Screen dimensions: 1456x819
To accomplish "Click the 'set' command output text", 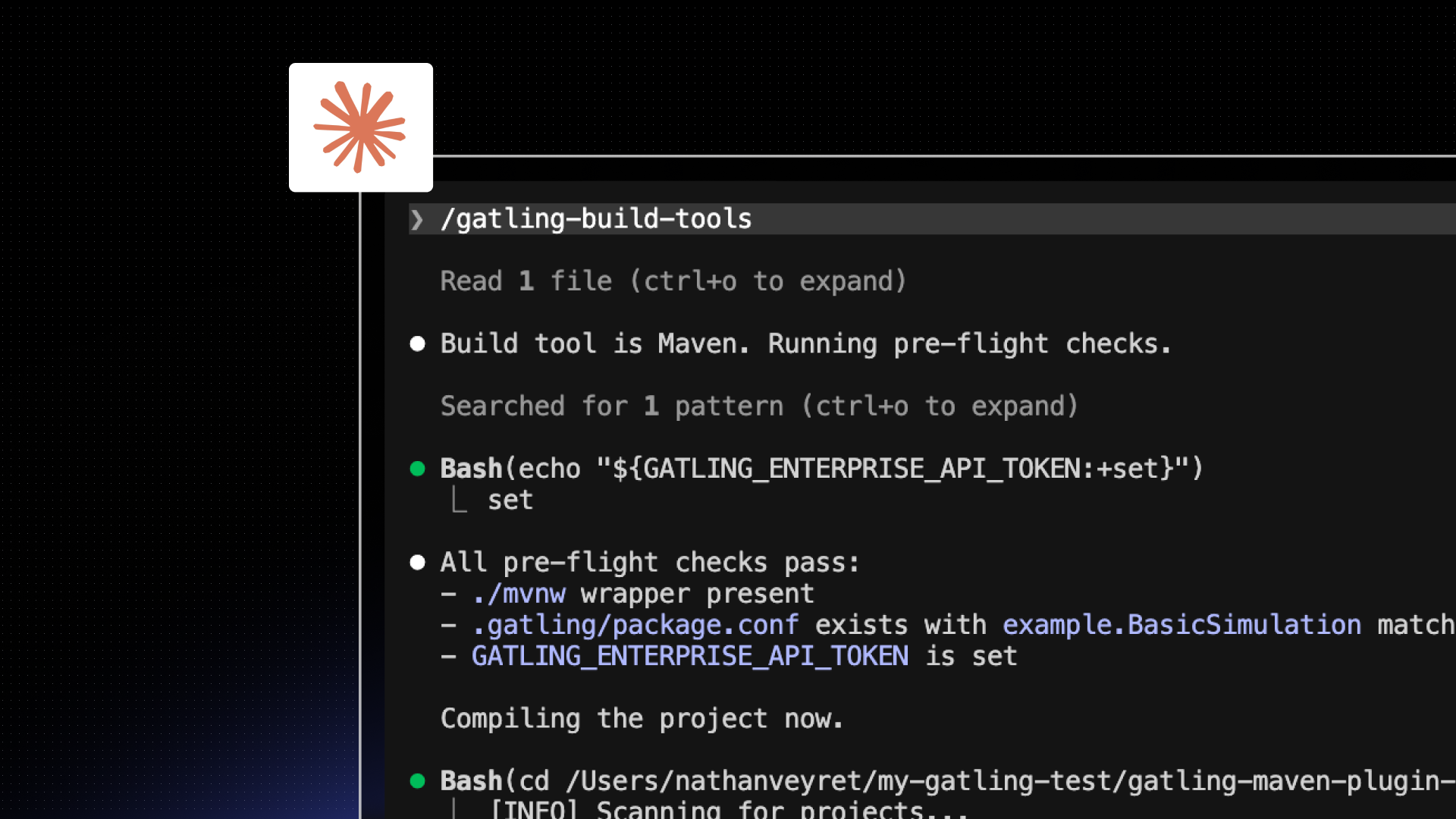I will 510,500.
